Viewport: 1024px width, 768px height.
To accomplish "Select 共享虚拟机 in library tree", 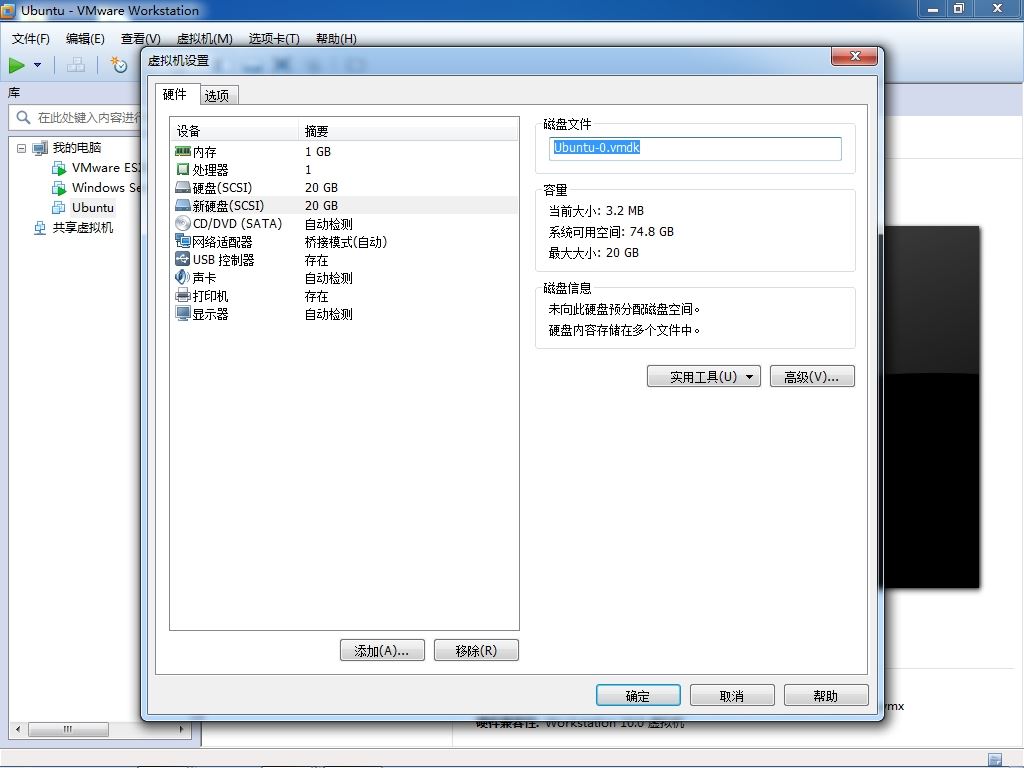I will 83,228.
